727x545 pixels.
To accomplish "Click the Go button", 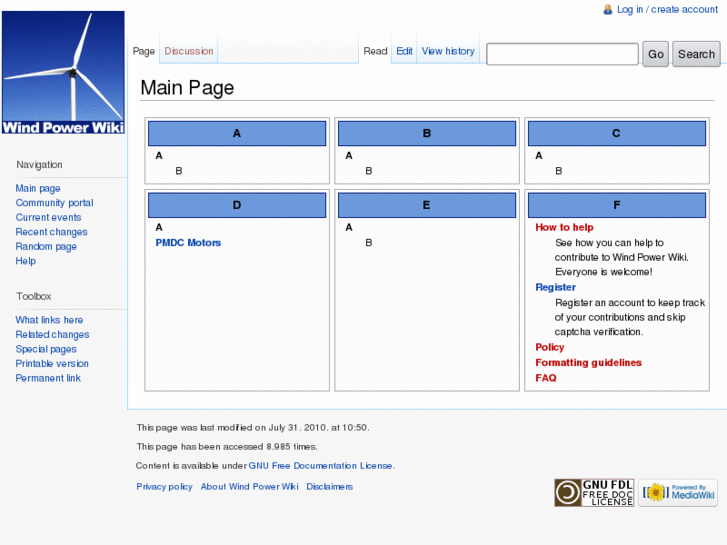I will click(x=656, y=54).
